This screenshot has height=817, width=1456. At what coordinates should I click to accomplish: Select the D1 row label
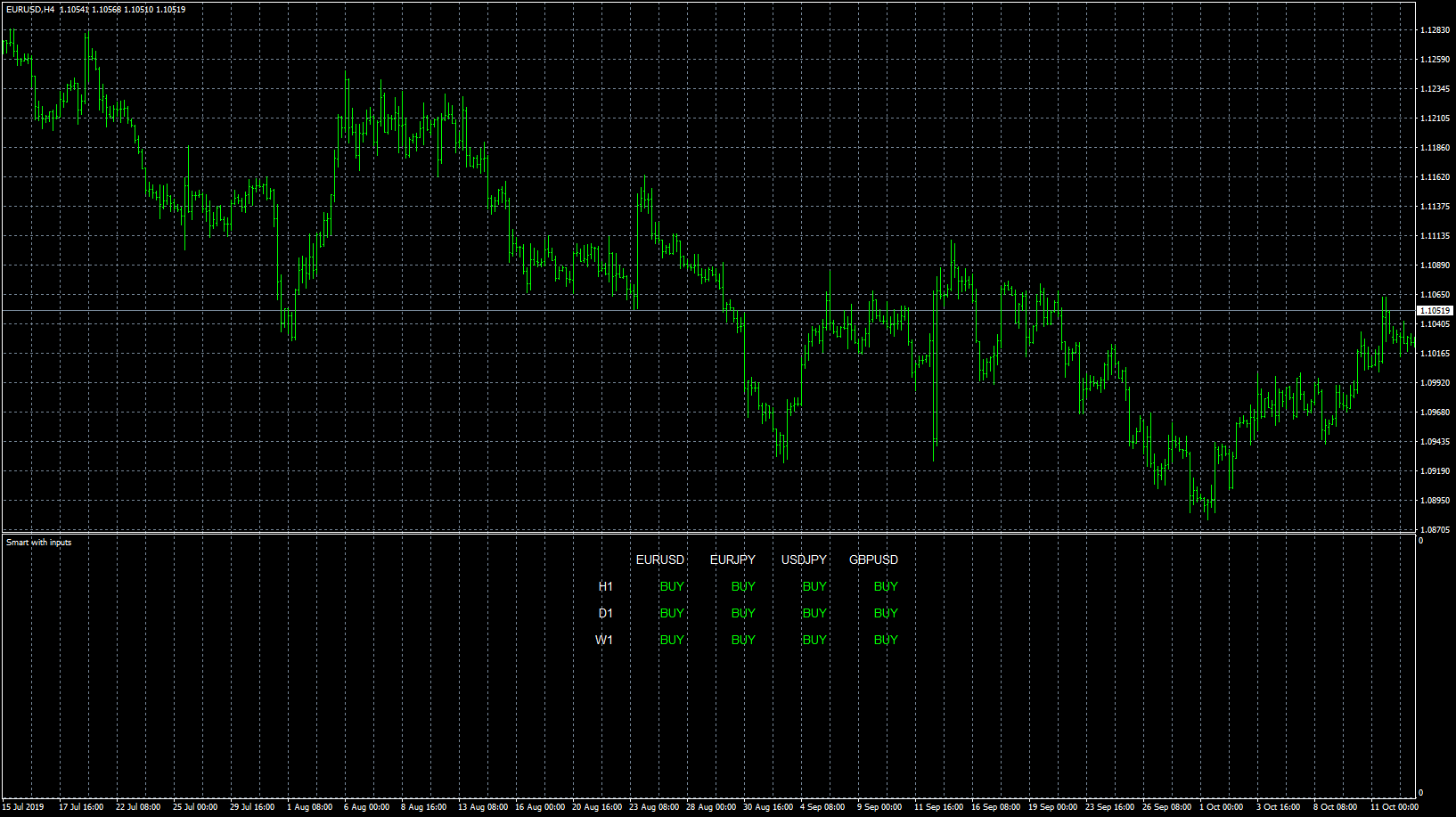coord(606,613)
